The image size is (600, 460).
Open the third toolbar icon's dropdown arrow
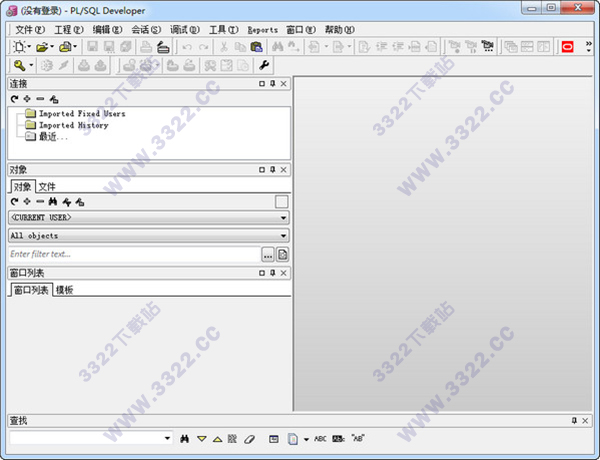(x=75, y=47)
